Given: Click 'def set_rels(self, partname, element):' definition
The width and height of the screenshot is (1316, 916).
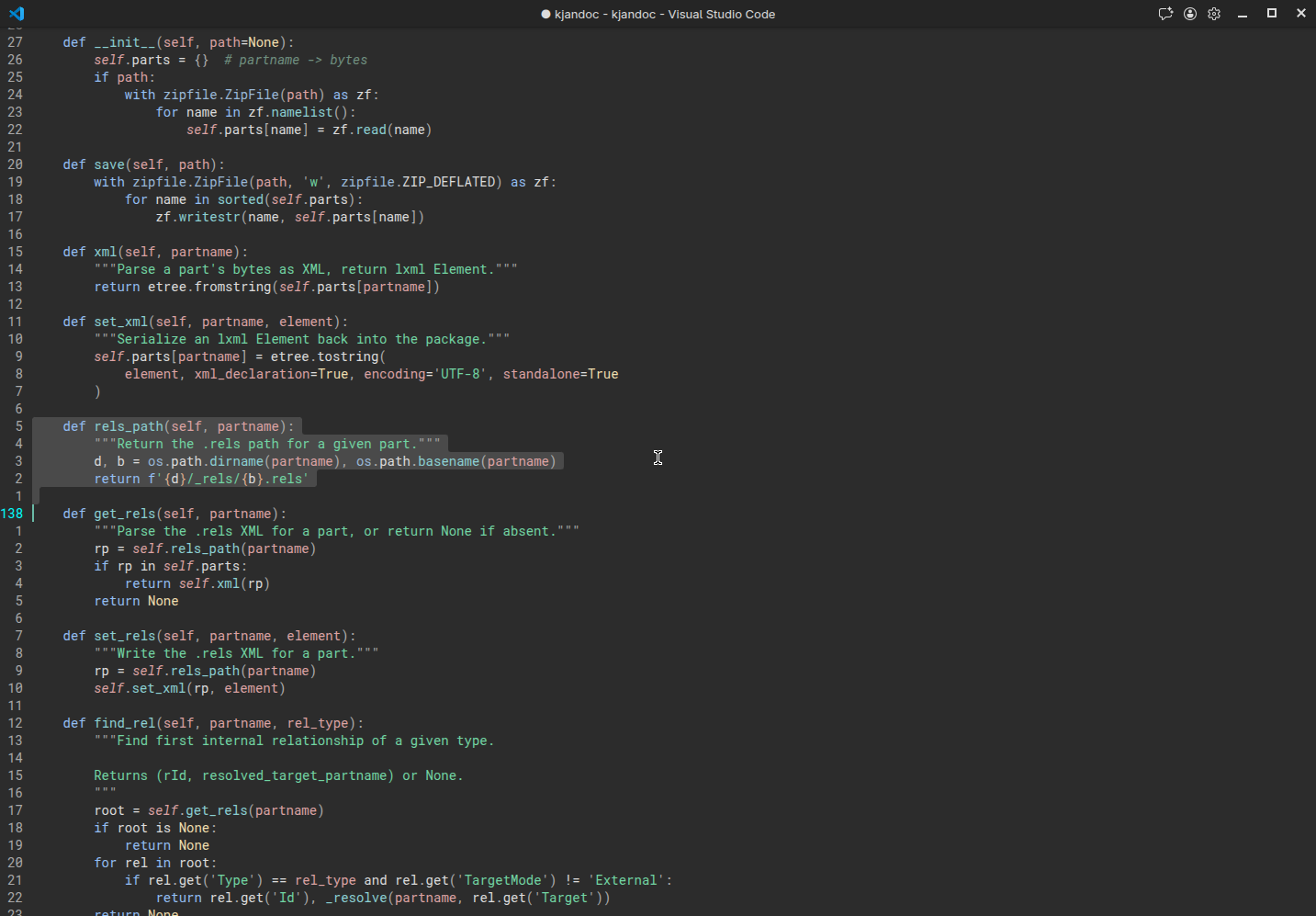Looking at the screenshot, I should [209, 636].
